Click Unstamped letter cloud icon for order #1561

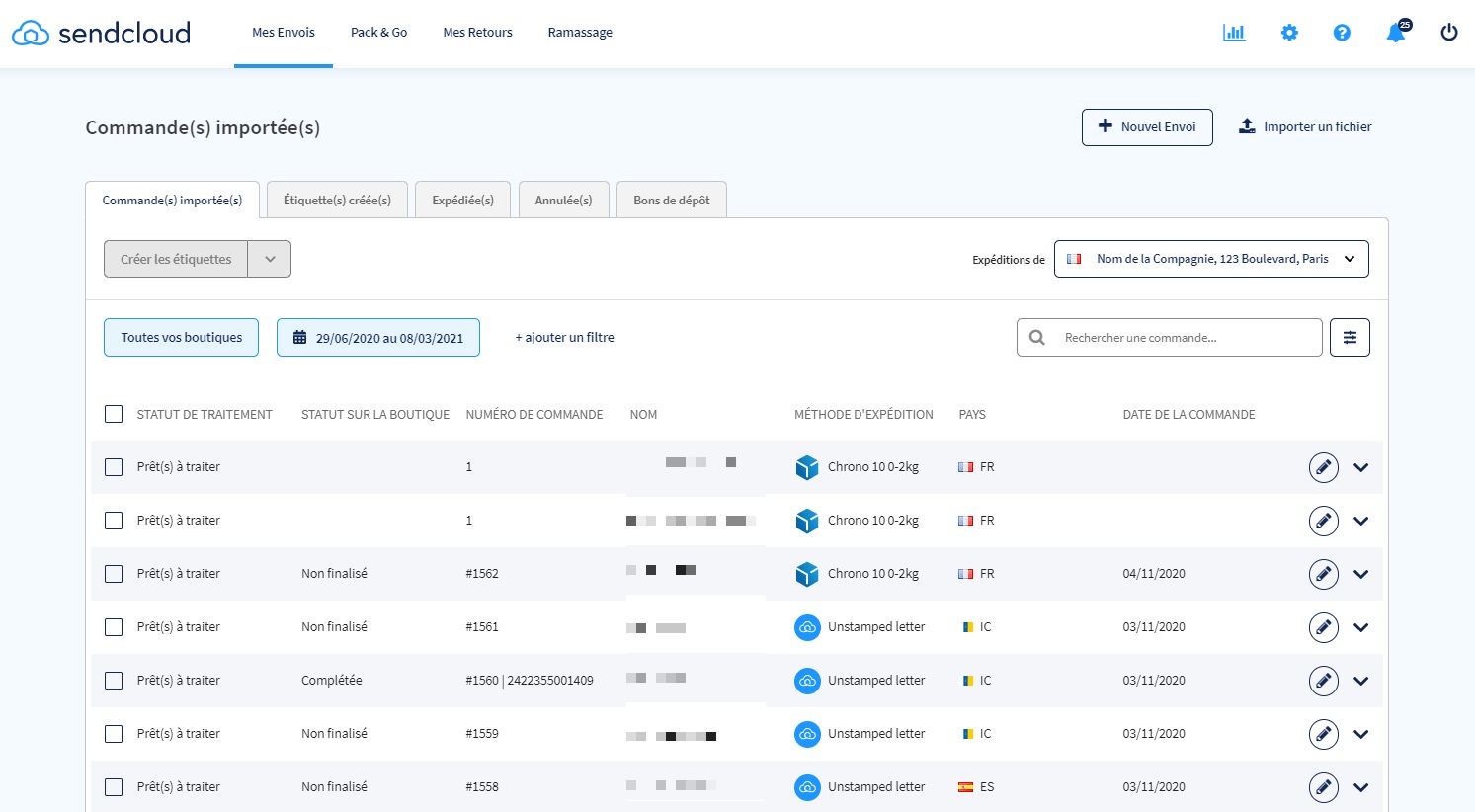coord(807,627)
